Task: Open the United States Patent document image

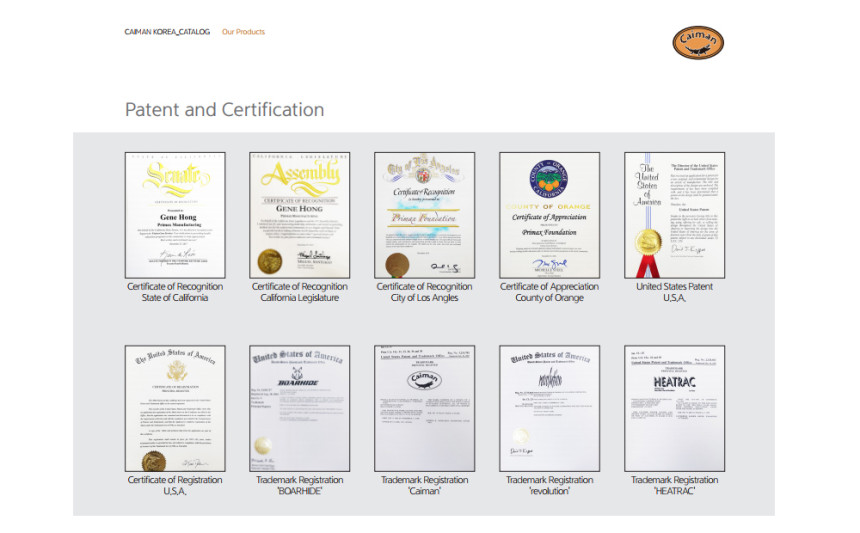Action: pos(675,215)
